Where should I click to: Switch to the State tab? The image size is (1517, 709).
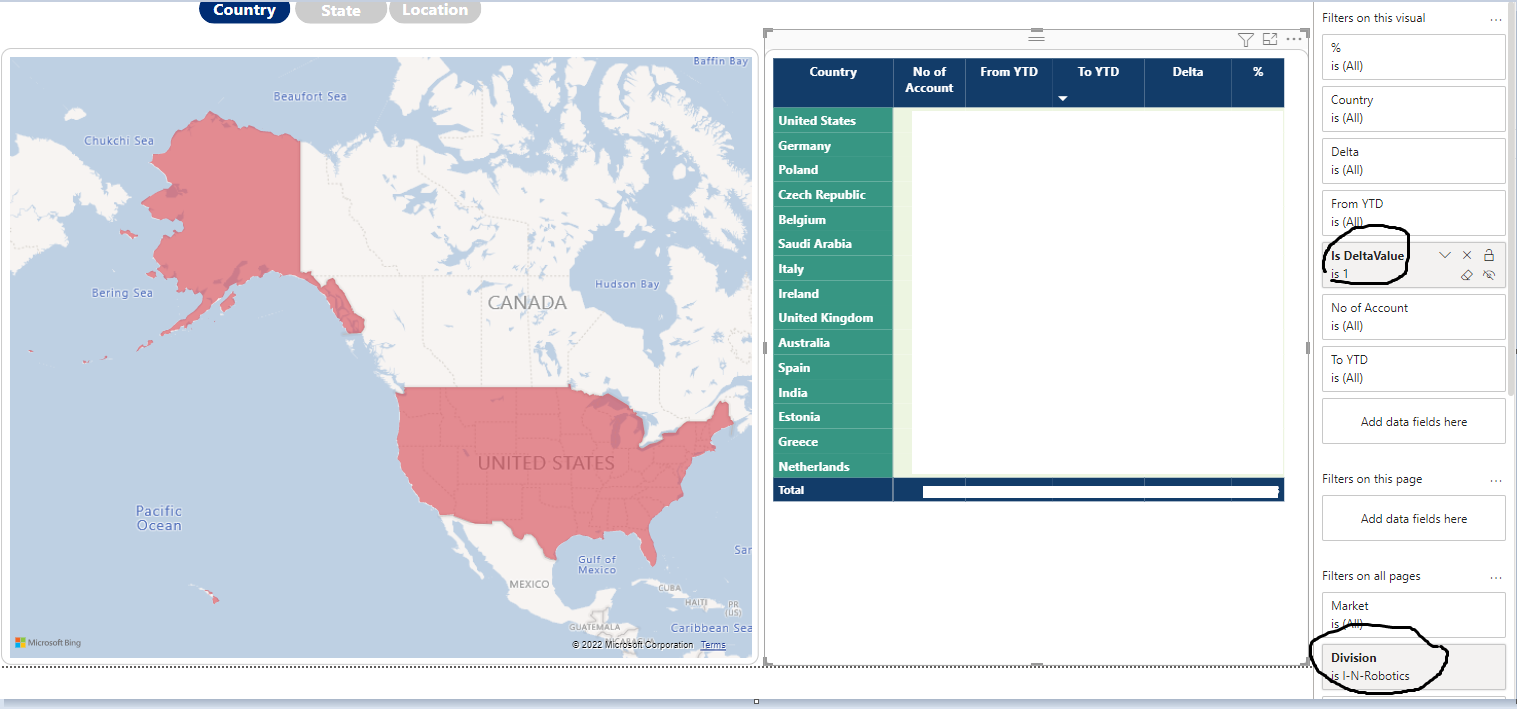(341, 11)
